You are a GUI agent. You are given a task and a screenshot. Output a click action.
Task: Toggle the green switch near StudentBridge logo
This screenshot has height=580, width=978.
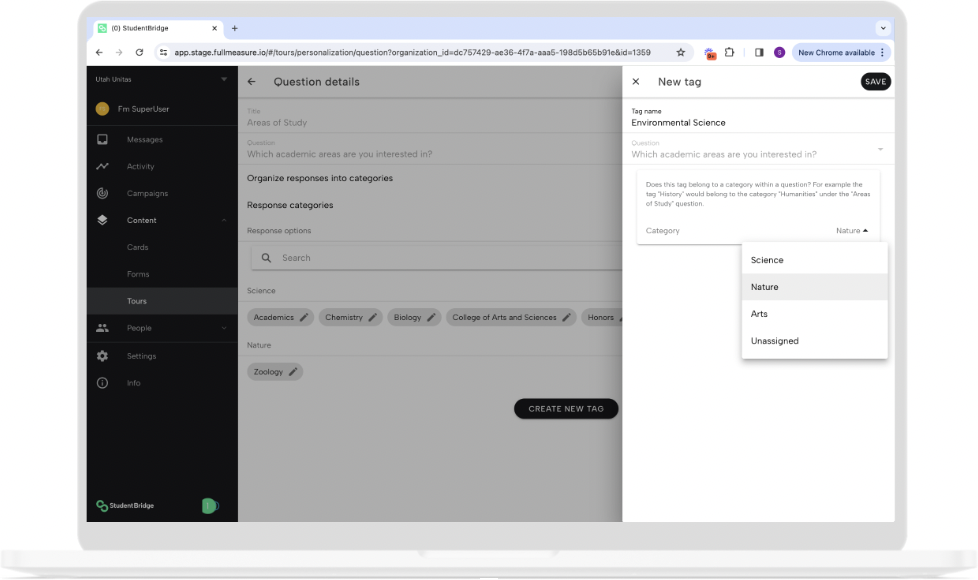point(210,506)
